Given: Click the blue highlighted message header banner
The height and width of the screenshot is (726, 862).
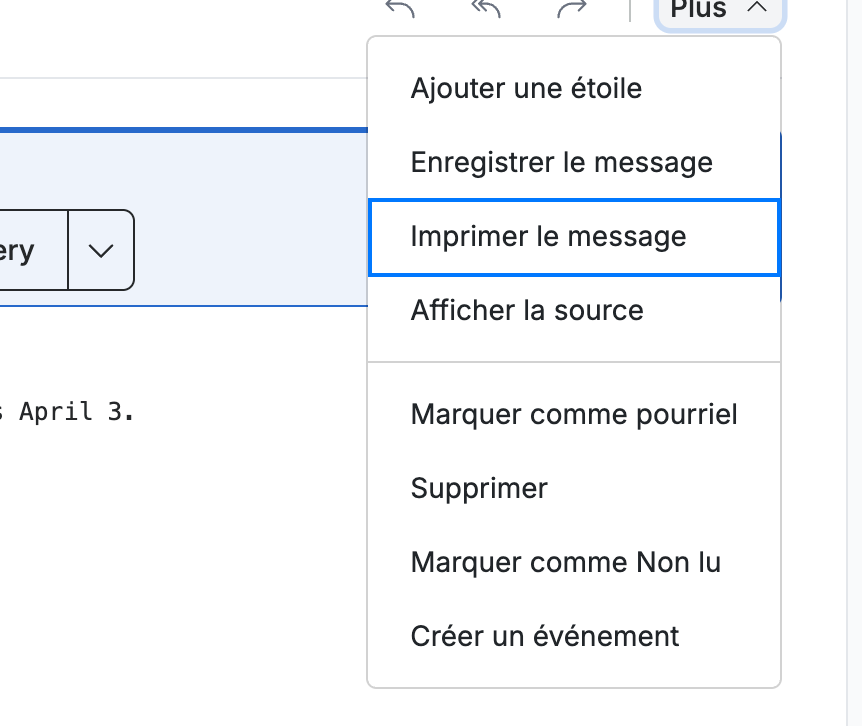Looking at the screenshot, I should click(184, 217).
